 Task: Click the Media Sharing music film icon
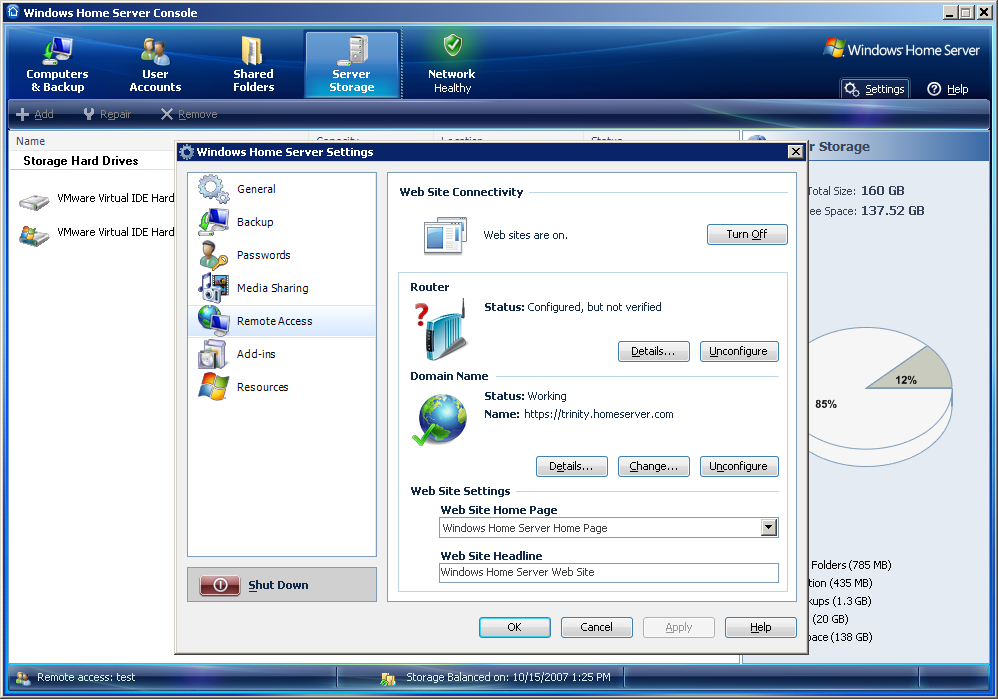(x=213, y=288)
